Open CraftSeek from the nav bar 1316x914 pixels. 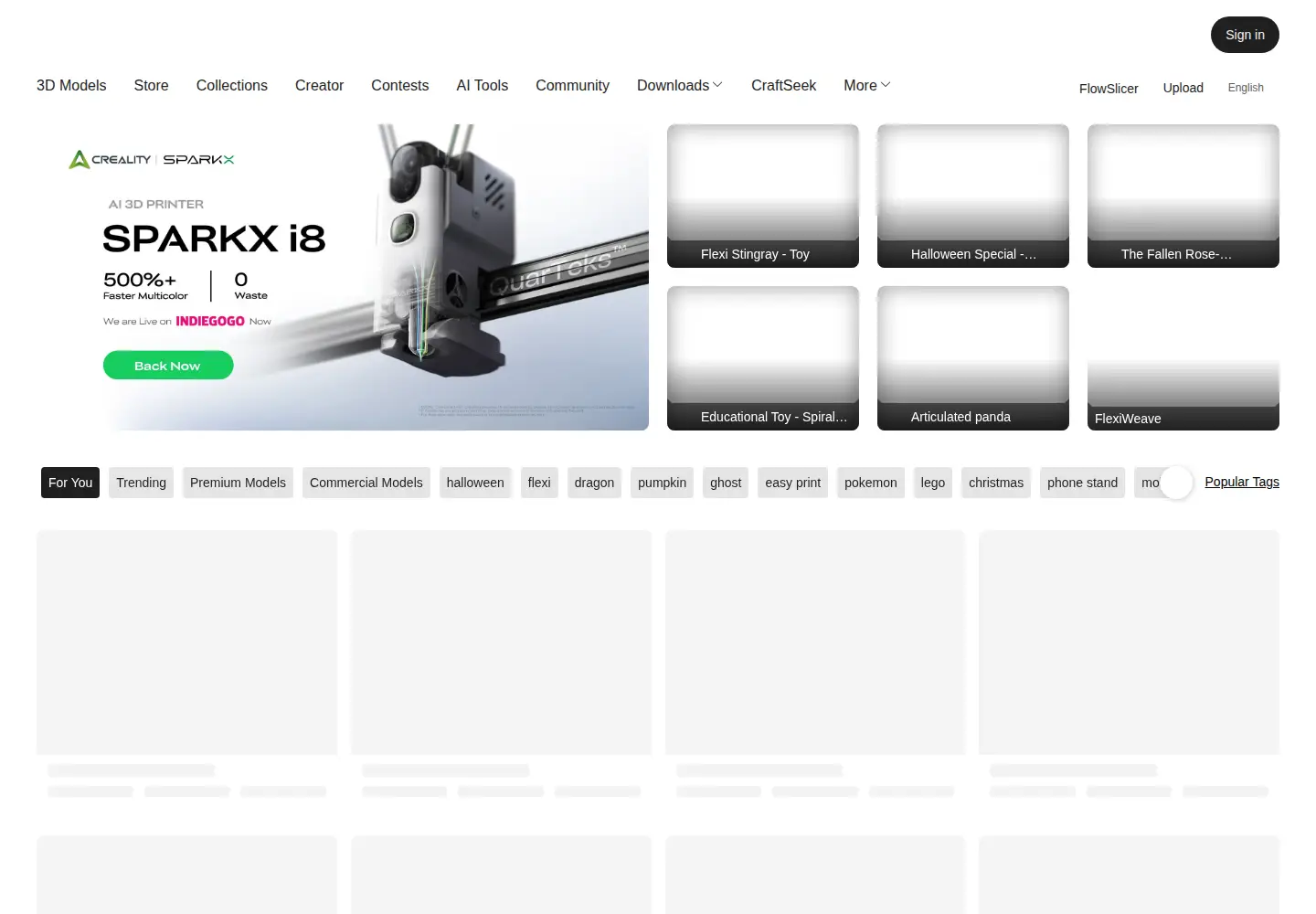point(783,85)
